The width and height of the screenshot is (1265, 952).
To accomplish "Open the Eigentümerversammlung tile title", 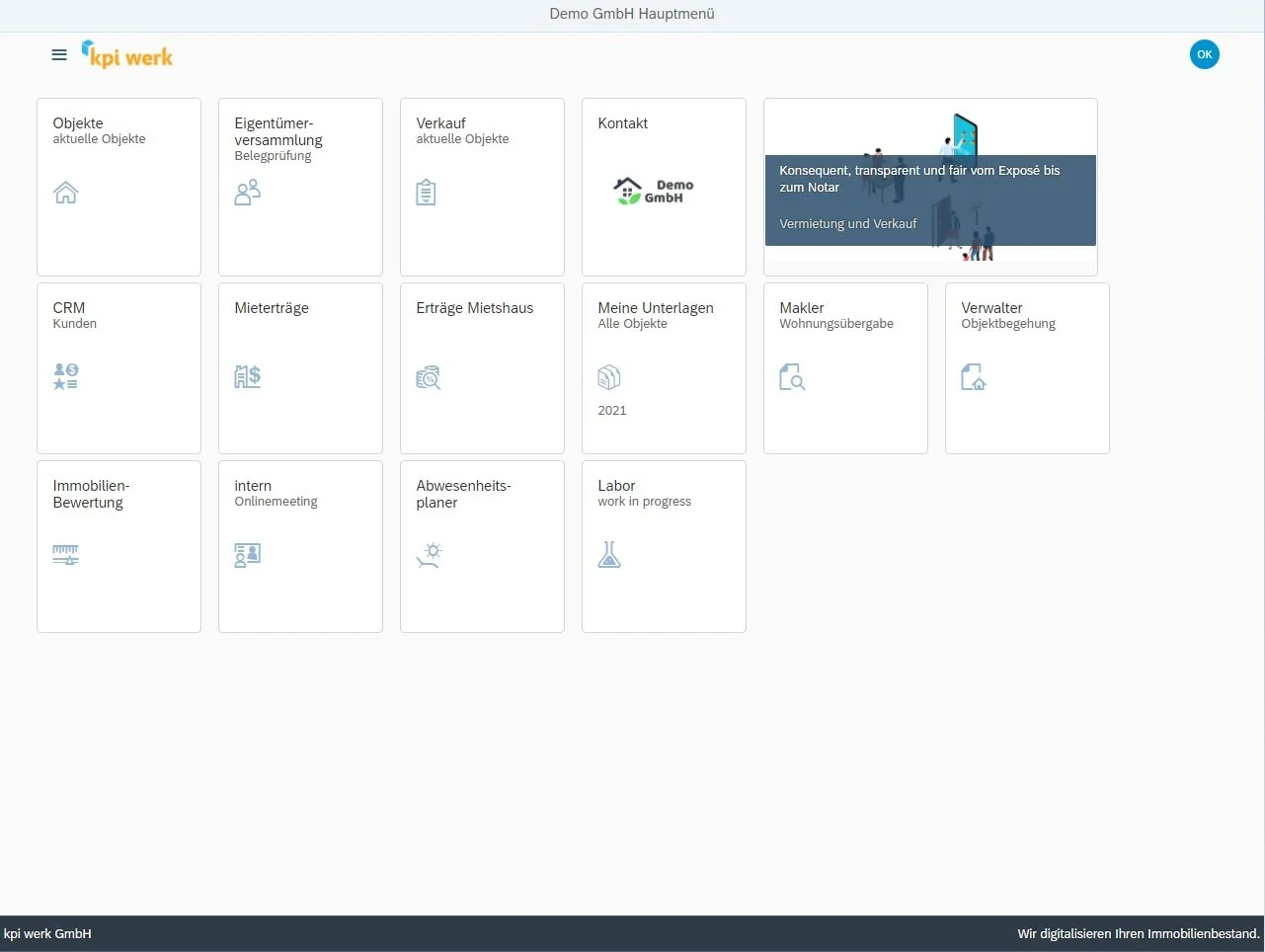I will pos(278,131).
